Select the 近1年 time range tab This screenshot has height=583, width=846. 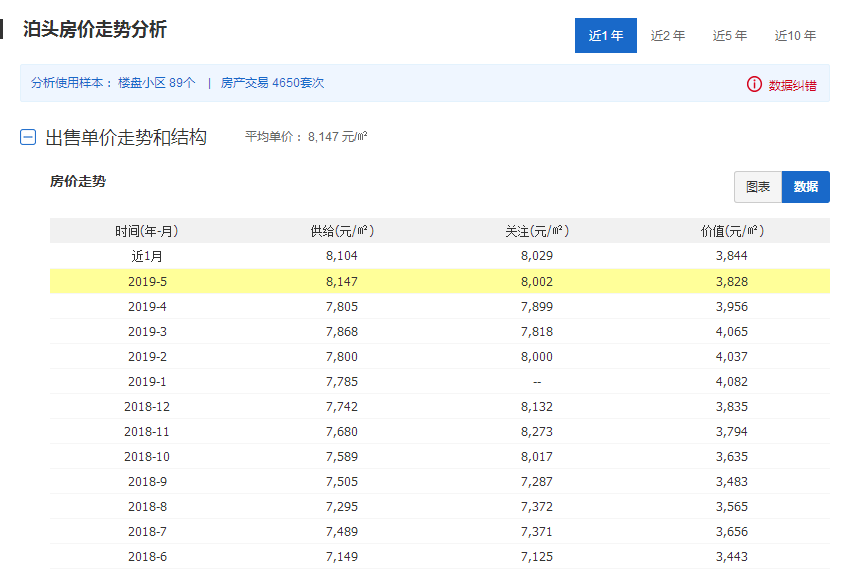(605, 36)
